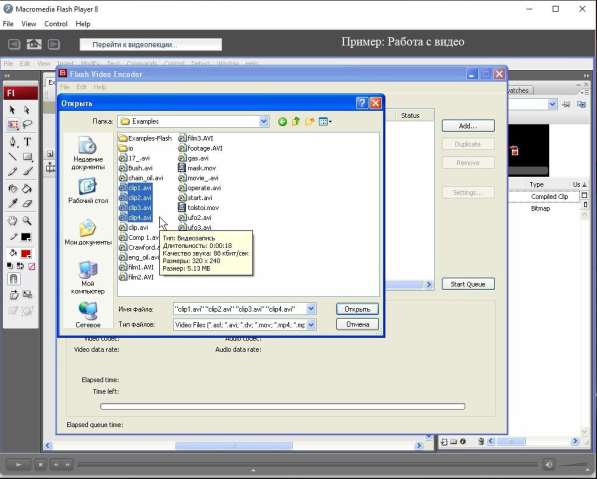Pick the Eraser tool

27,203
